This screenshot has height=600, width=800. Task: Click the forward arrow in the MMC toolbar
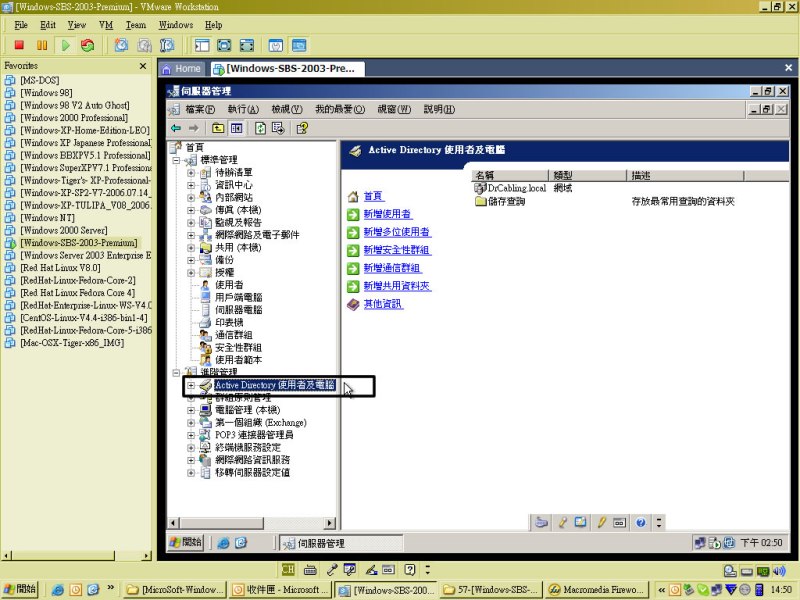pos(193,128)
